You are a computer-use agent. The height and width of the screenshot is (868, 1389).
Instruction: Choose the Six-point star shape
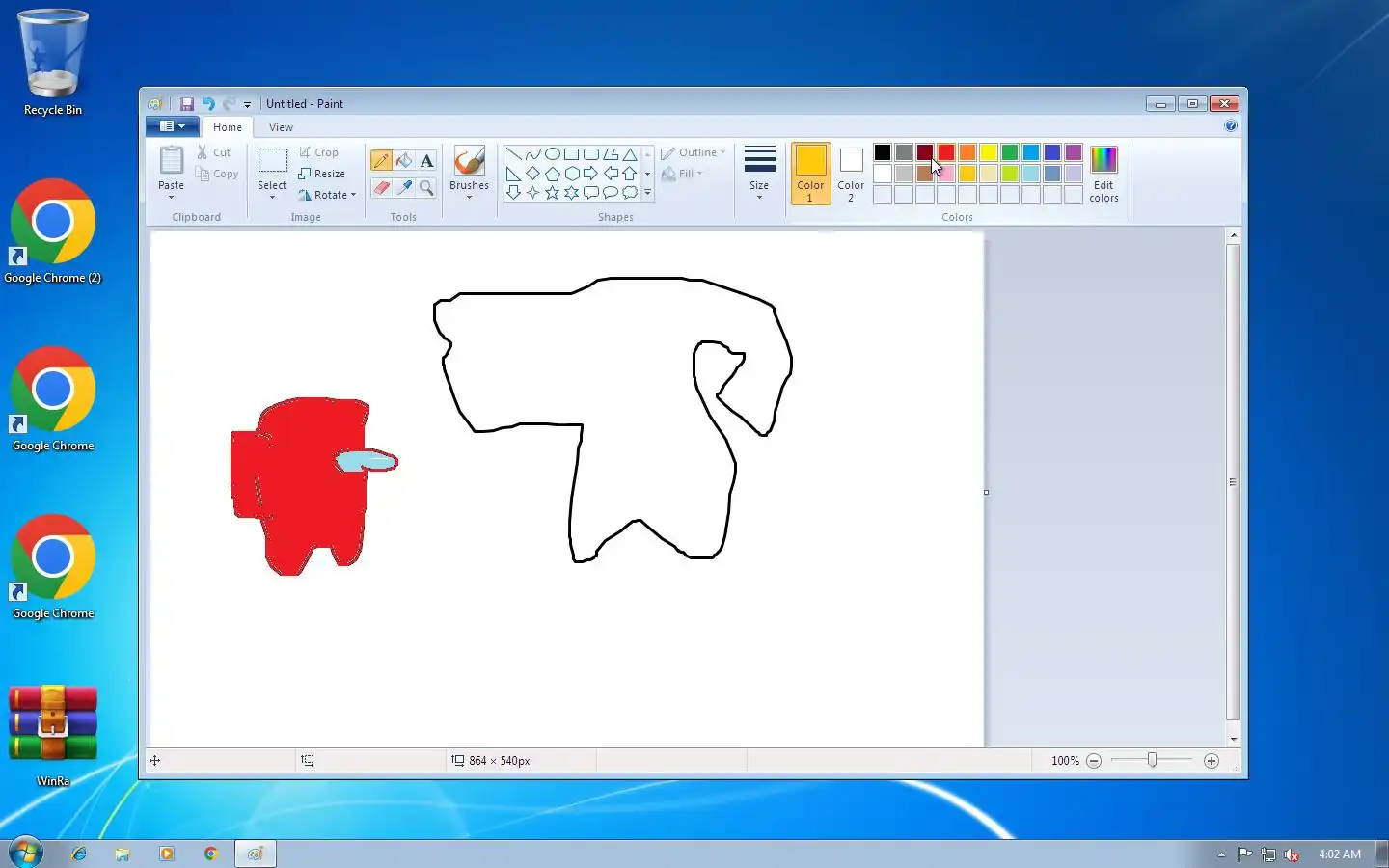click(x=572, y=193)
